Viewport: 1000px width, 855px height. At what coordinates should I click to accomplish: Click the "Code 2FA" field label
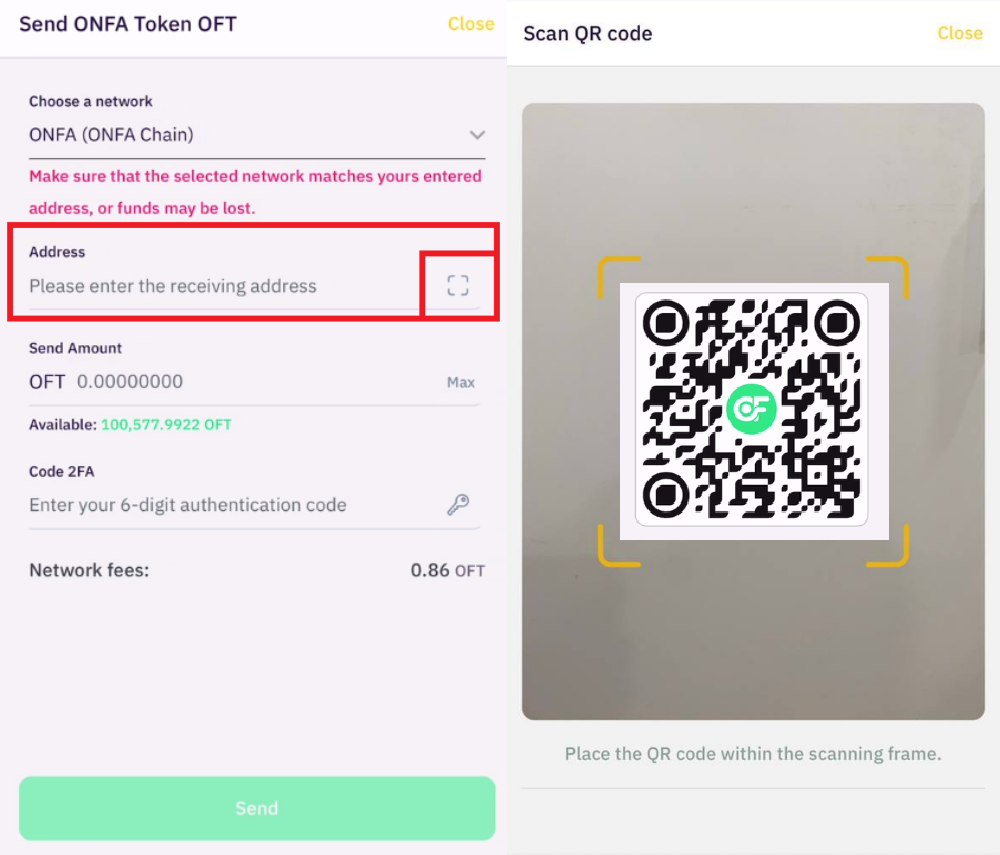(62, 472)
